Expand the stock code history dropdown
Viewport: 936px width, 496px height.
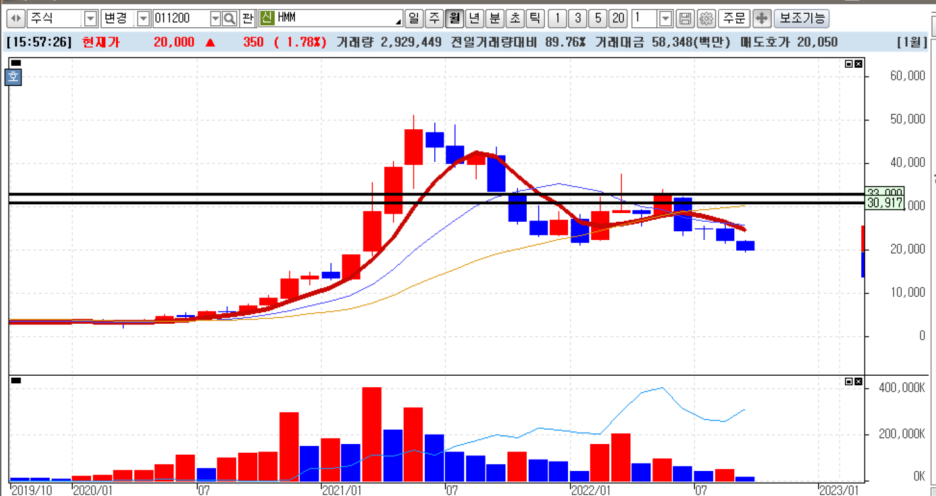coord(215,19)
